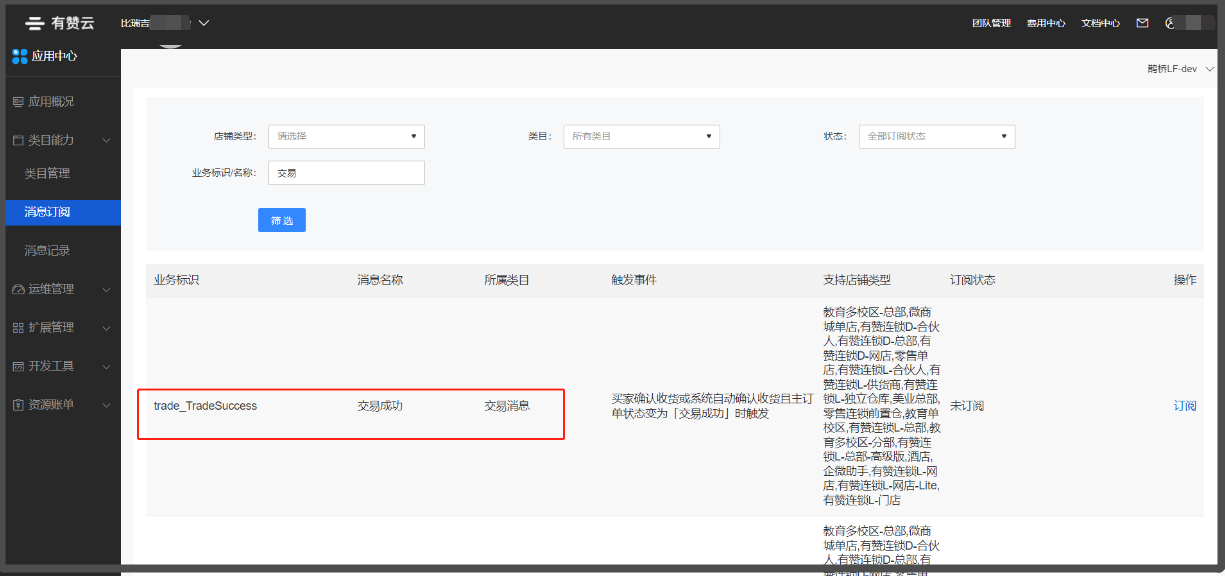
Task: Click the 买家确认收货 trigger event description
Action: click(x=710, y=406)
